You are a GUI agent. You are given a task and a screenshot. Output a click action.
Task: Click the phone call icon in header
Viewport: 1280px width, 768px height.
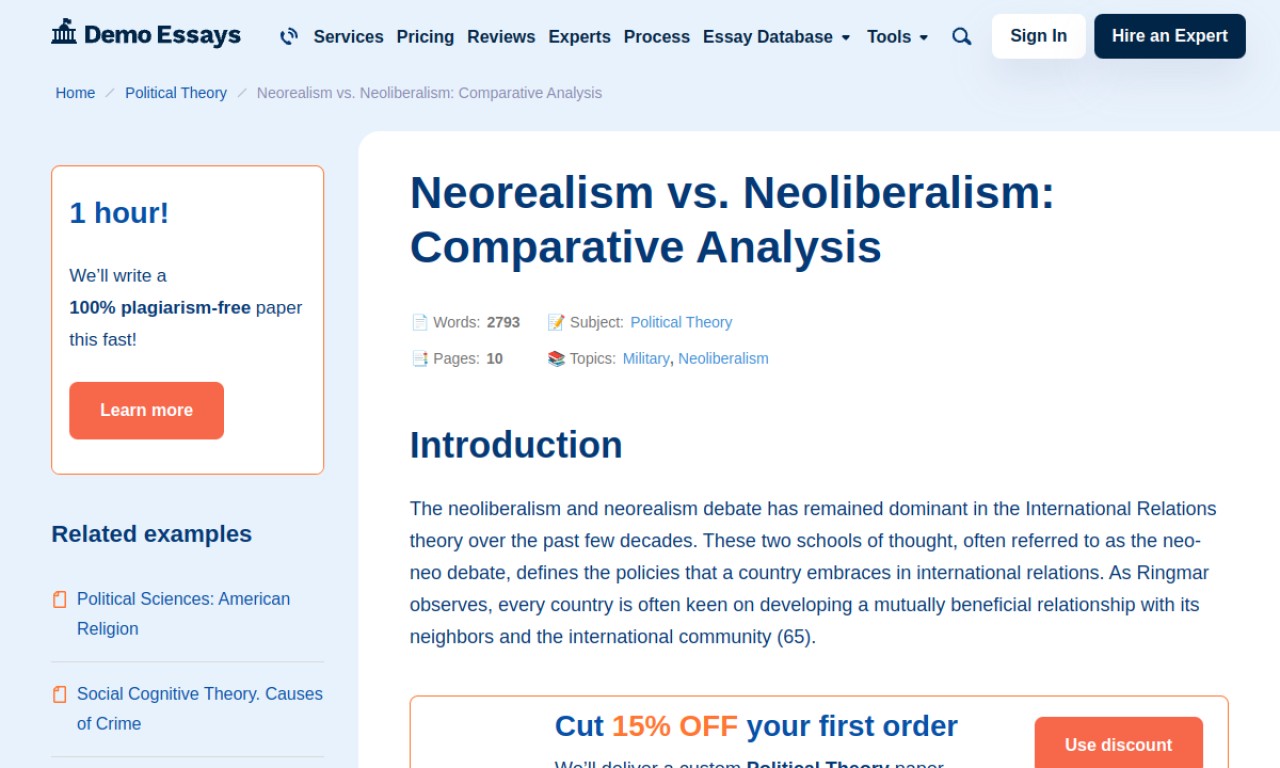[289, 36]
